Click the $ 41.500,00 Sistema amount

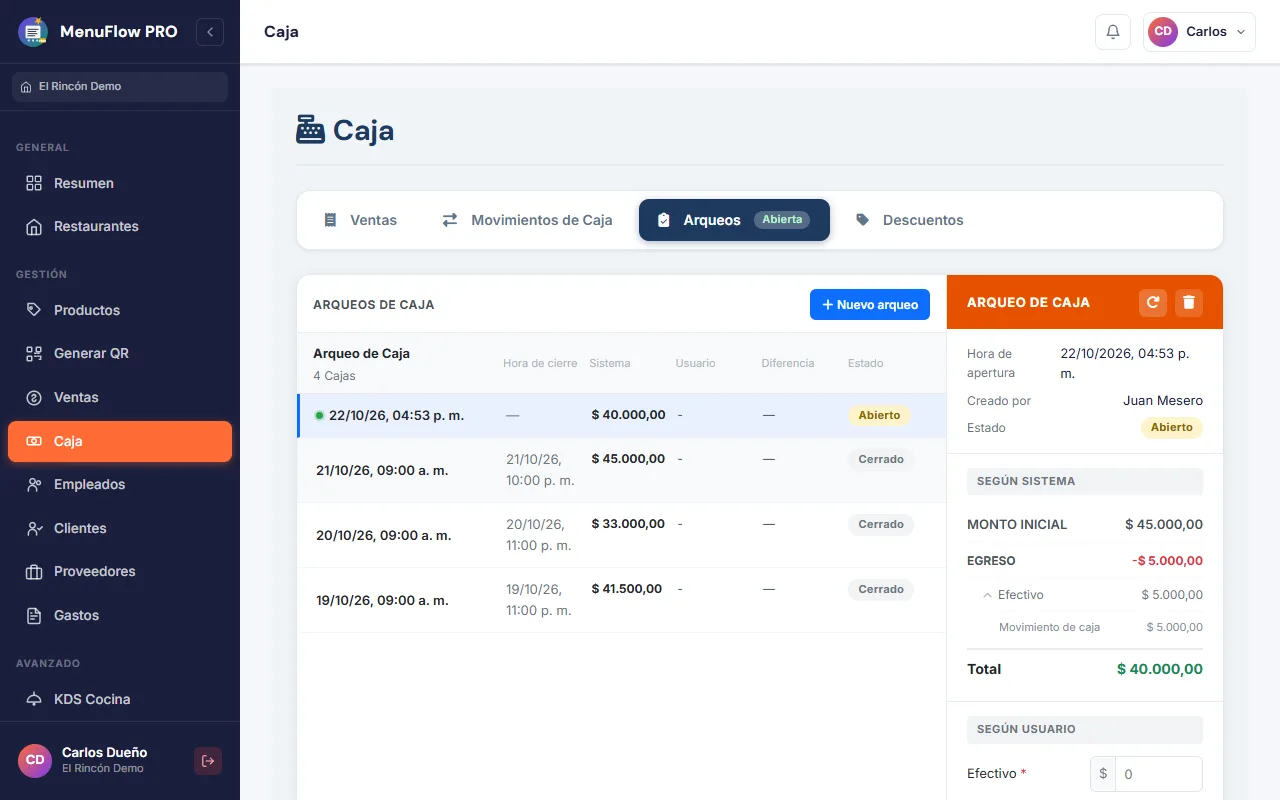point(627,589)
